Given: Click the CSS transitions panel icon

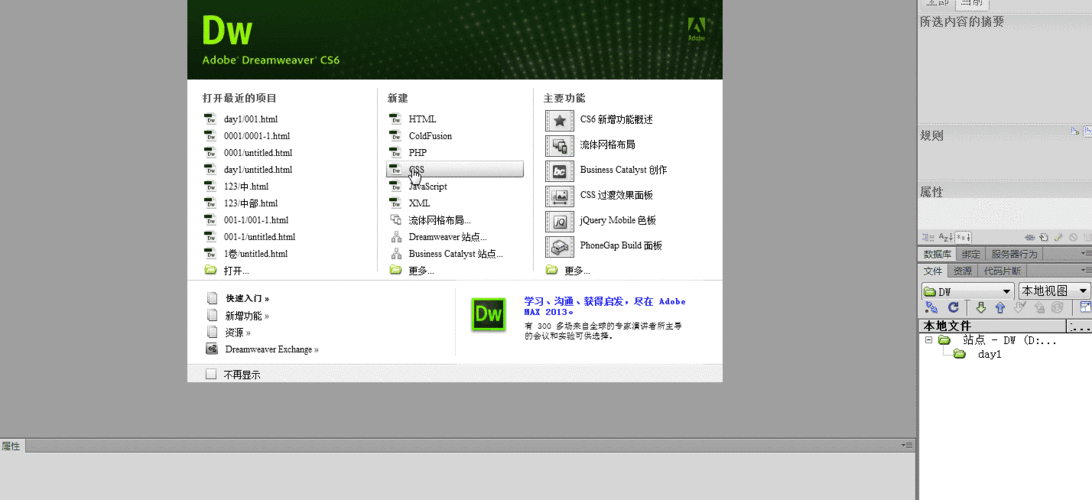Looking at the screenshot, I should (x=559, y=195).
